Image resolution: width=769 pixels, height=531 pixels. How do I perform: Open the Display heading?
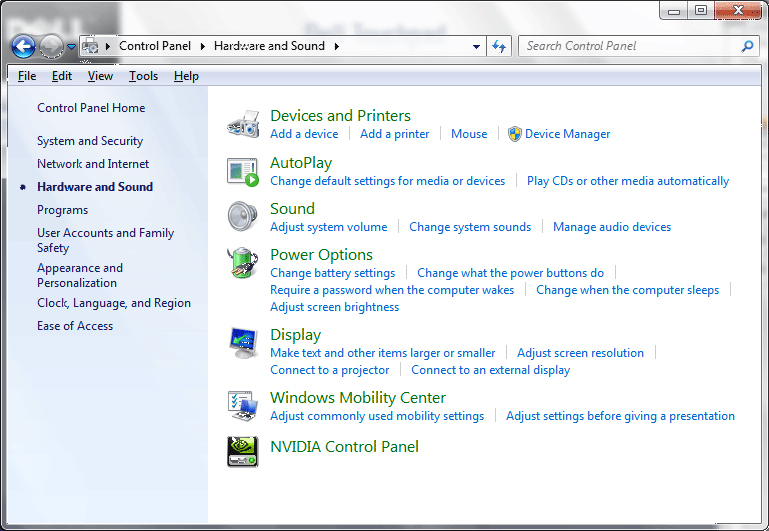tap(296, 334)
